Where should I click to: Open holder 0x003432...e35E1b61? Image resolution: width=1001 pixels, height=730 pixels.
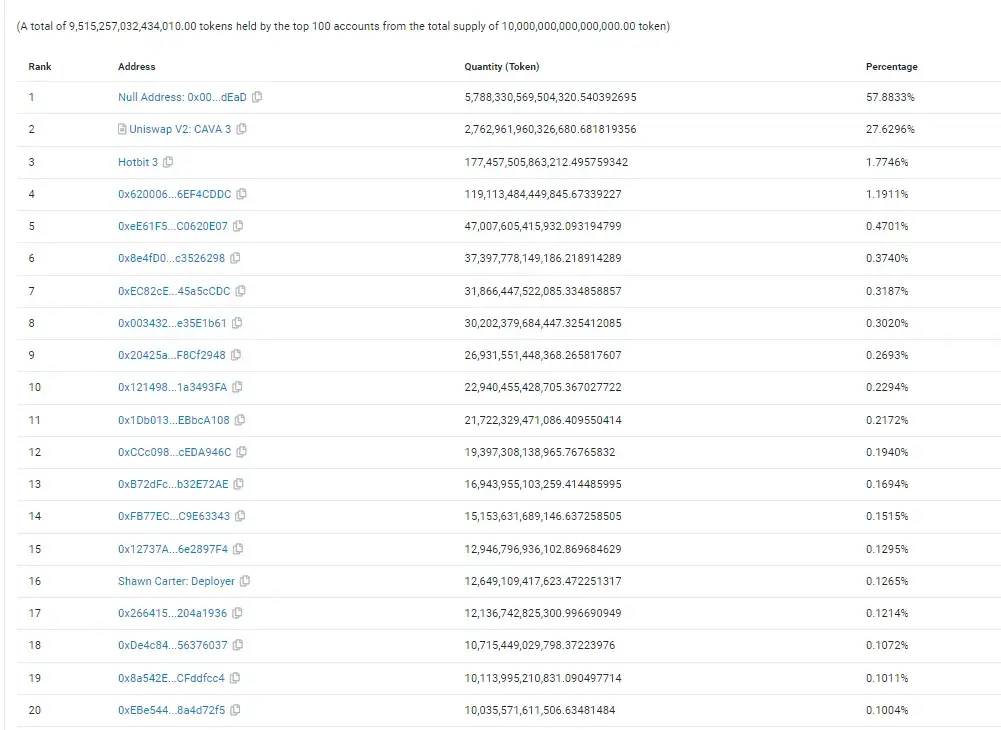172,323
